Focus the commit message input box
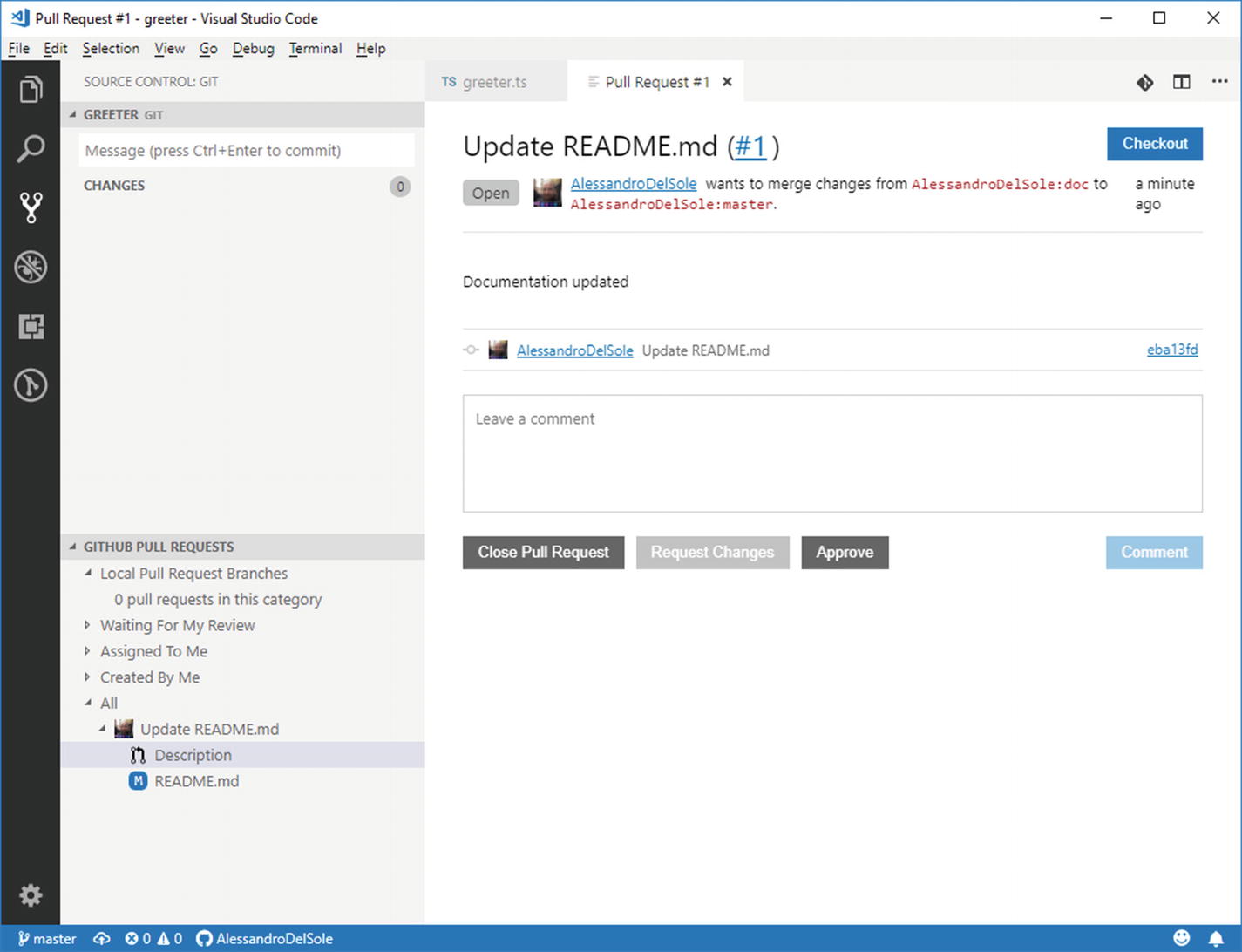The height and width of the screenshot is (952, 1242). click(247, 150)
